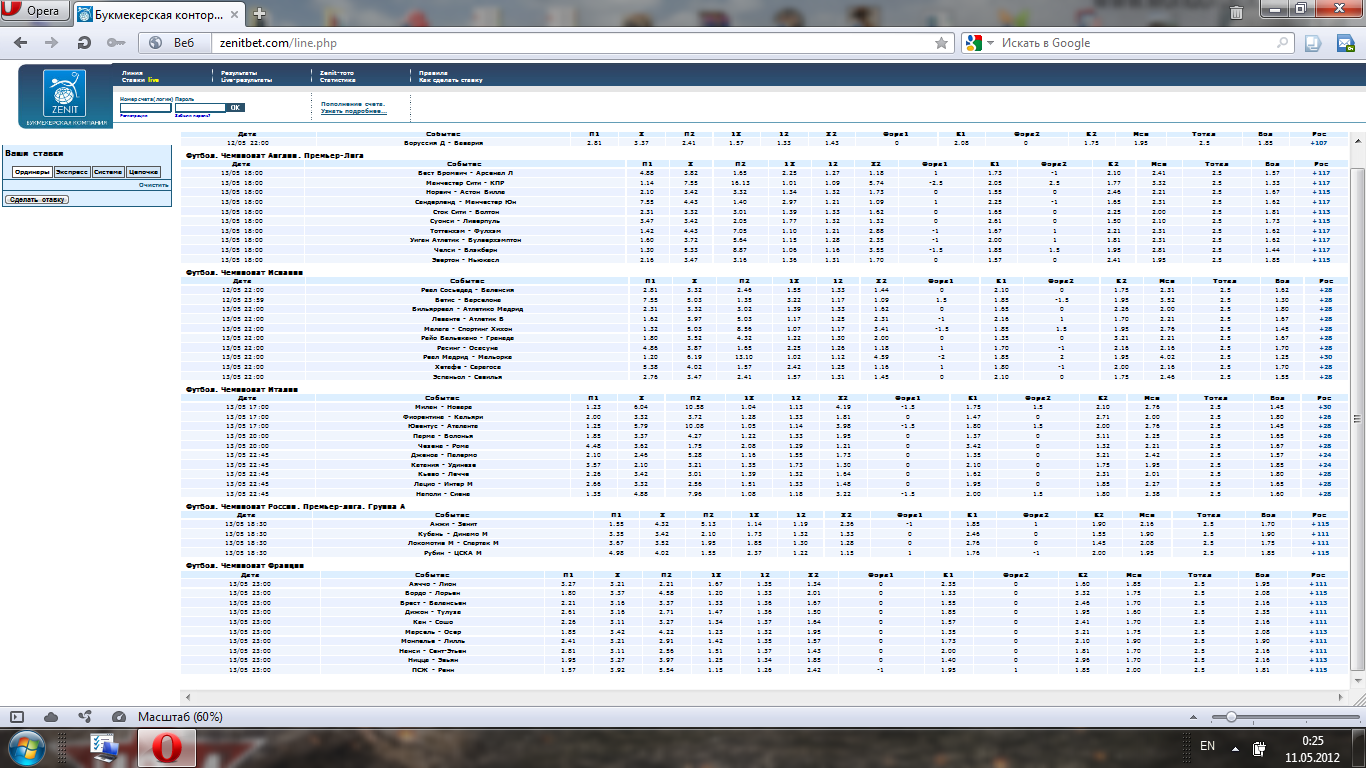Focus the 'Искать в Google' search box
The width and height of the screenshot is (1366, 768).
point(1136,43)
